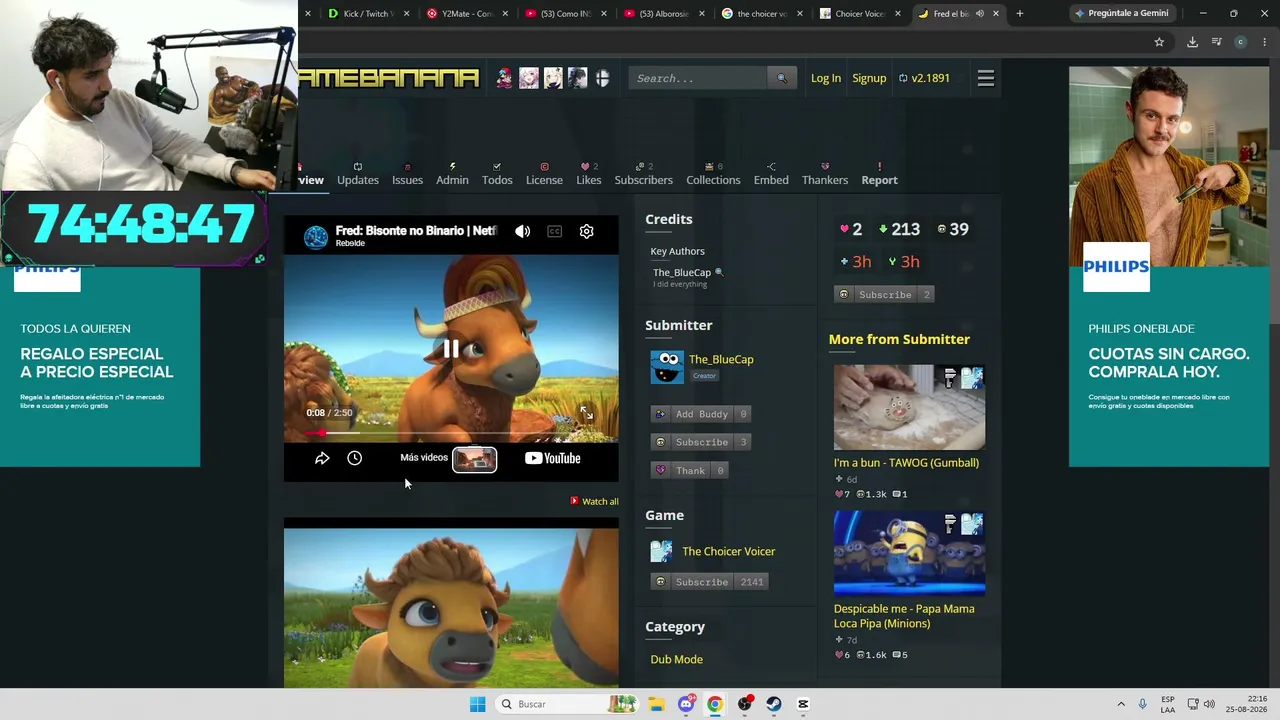Open Despicable me - Papa Mama Loca link

tap(904, 616)
